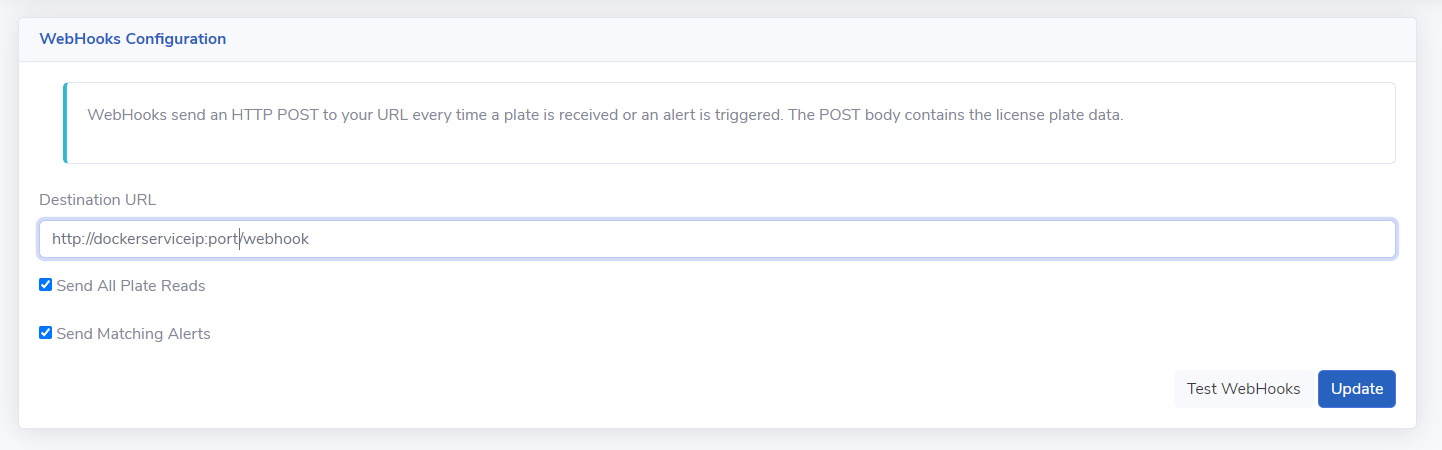Click the blue Update button
Image resolution: width=1442 pixels, height=450 pixels.
[1356, 389]
